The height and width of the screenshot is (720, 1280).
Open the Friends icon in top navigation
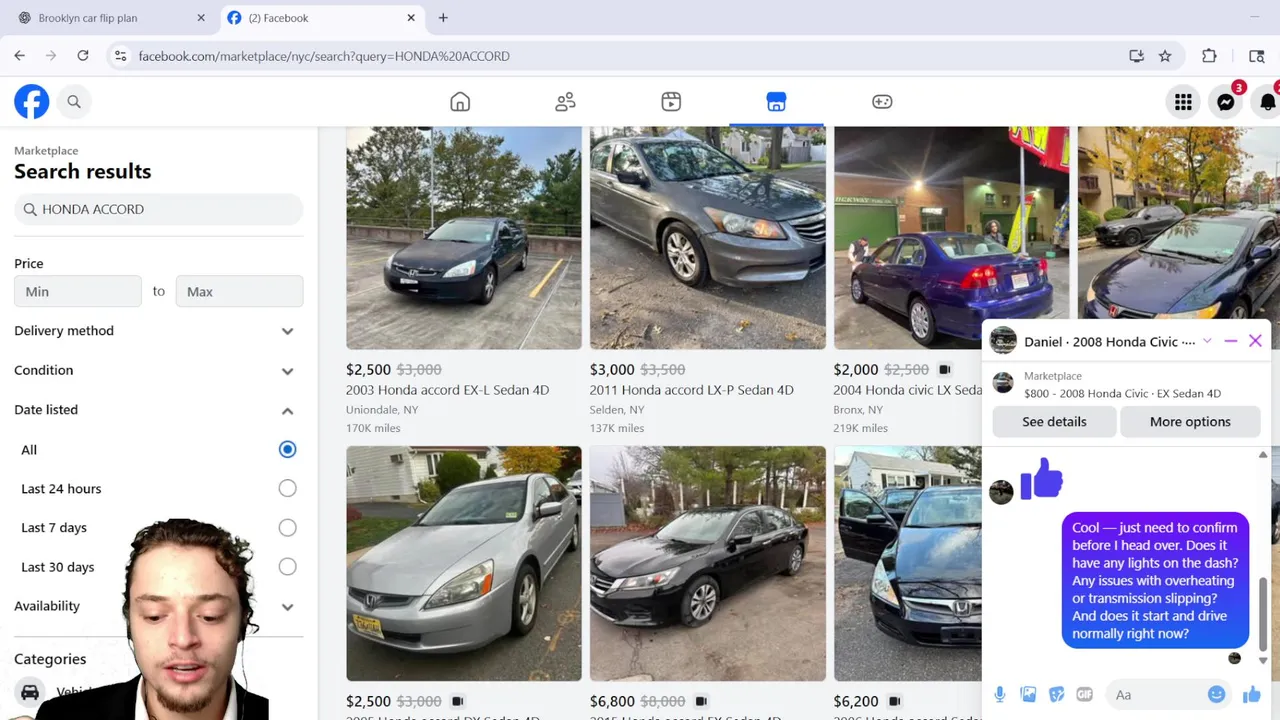coord(565,101)
